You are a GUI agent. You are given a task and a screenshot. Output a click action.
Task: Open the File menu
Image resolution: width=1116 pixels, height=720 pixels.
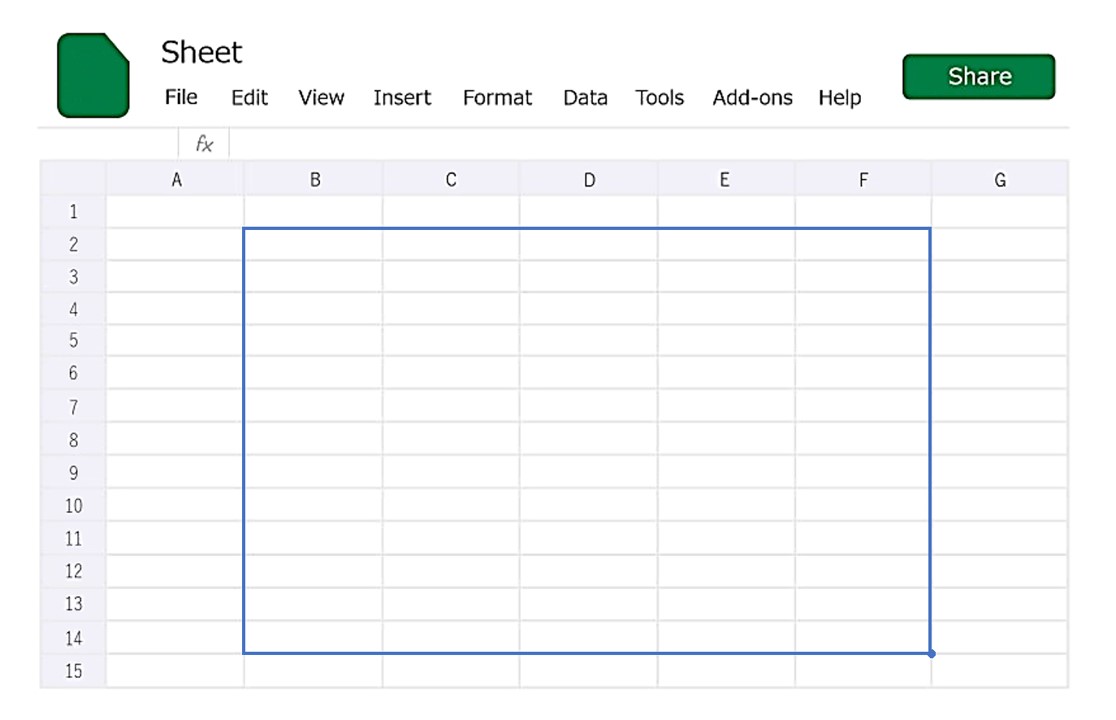181,97
